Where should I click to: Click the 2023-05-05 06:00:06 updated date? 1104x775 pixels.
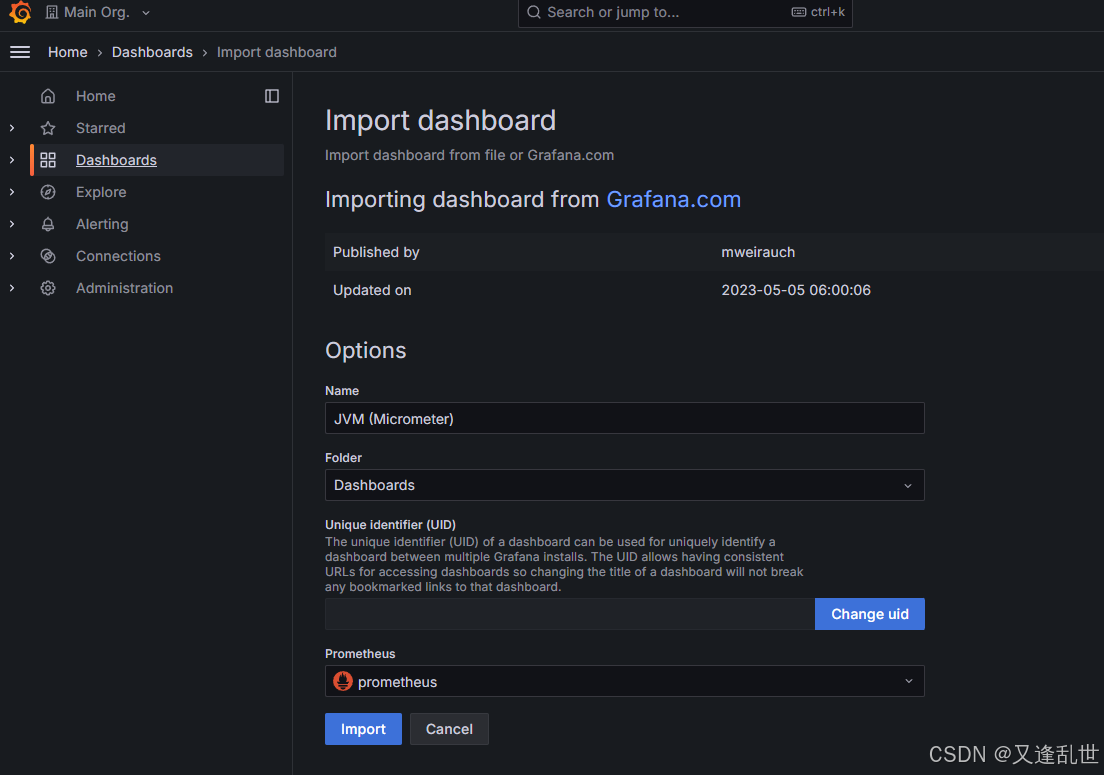click(x=796, y=290)
